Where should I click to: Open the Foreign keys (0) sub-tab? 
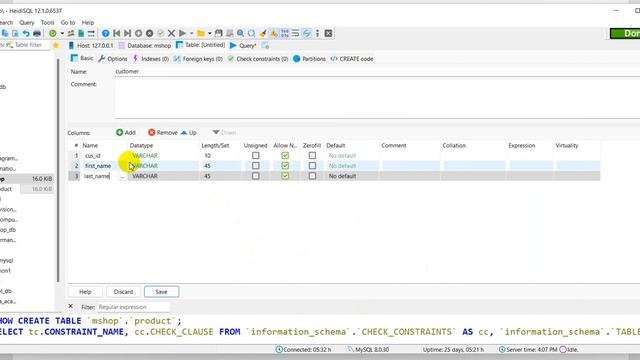198,59
